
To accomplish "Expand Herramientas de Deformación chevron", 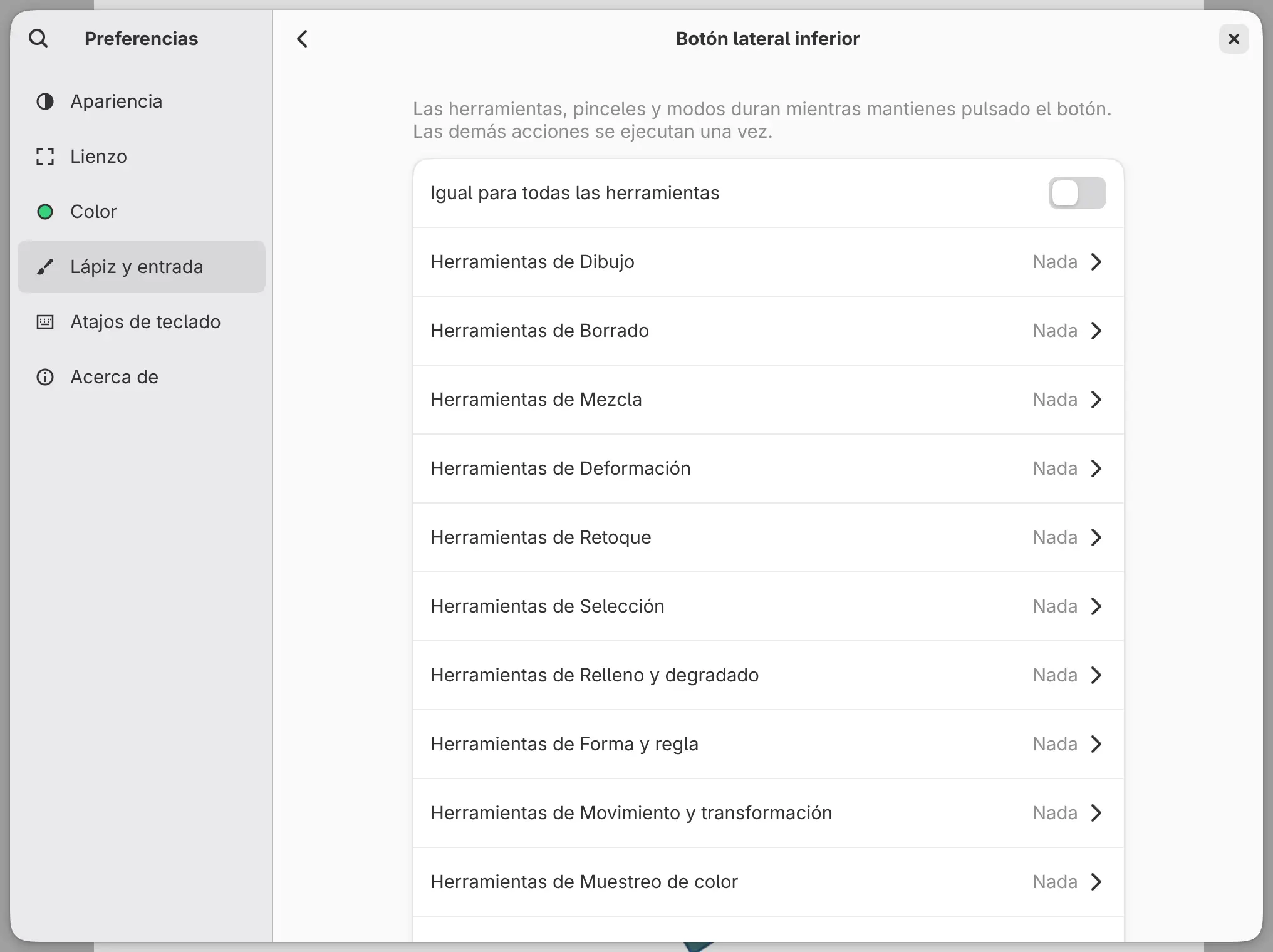I will click(1096, 468).
